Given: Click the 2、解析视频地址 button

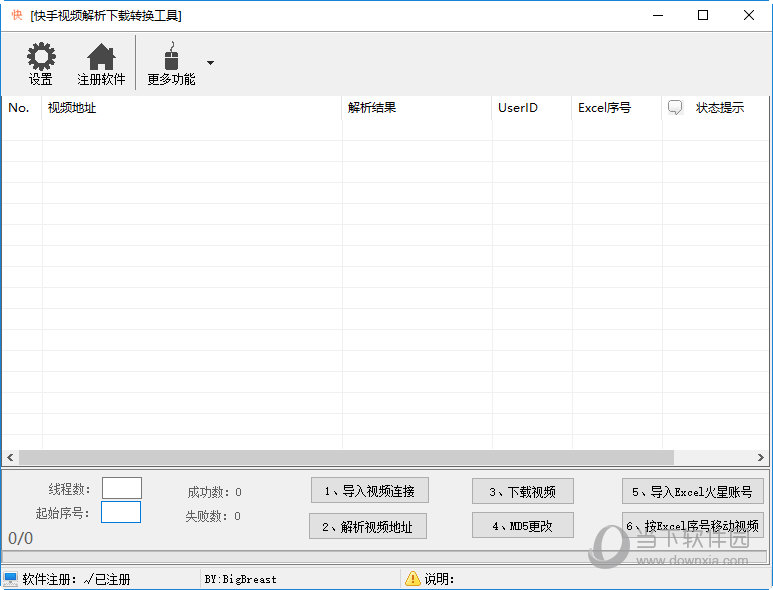Looking at the screenshot, I should click(x=368, y=526).
